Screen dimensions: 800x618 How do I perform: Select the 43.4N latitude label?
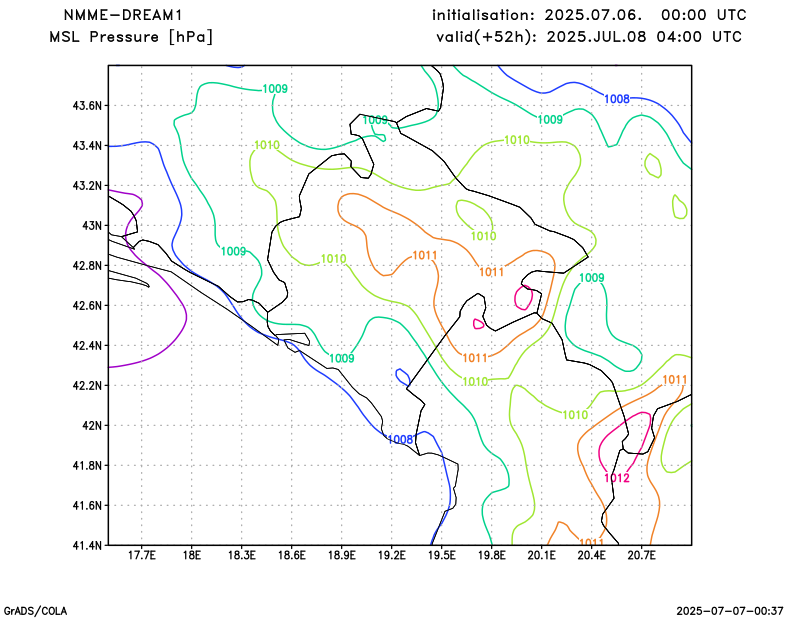point(87,146)
